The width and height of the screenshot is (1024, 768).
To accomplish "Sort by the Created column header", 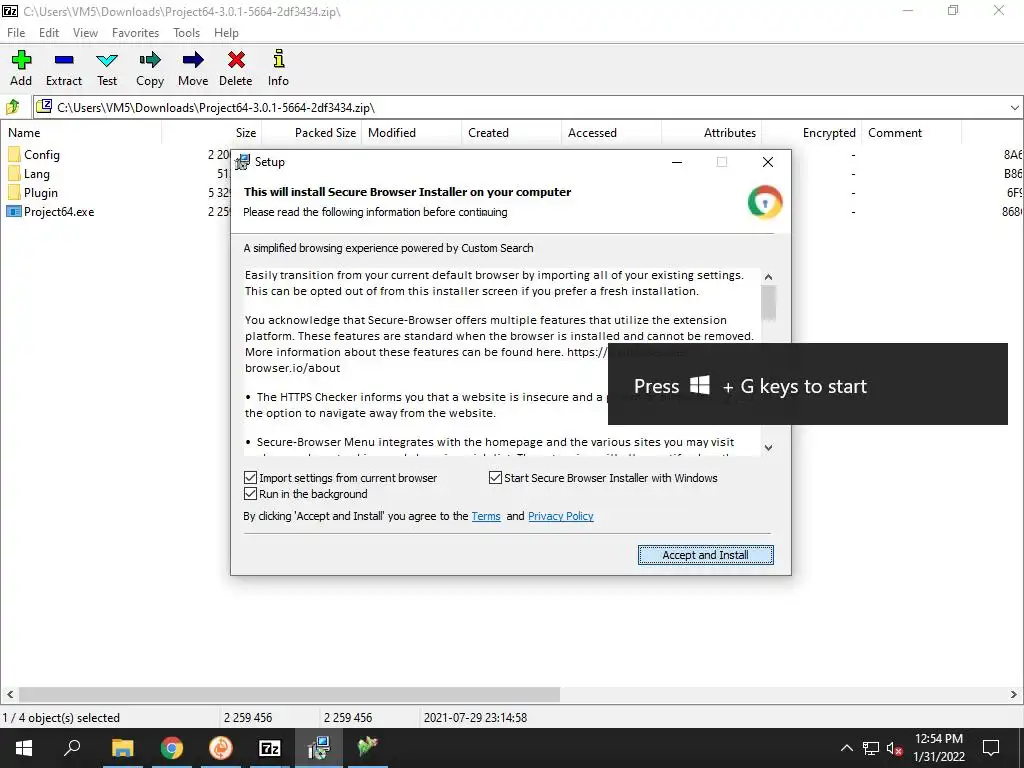I will point(511,133).
